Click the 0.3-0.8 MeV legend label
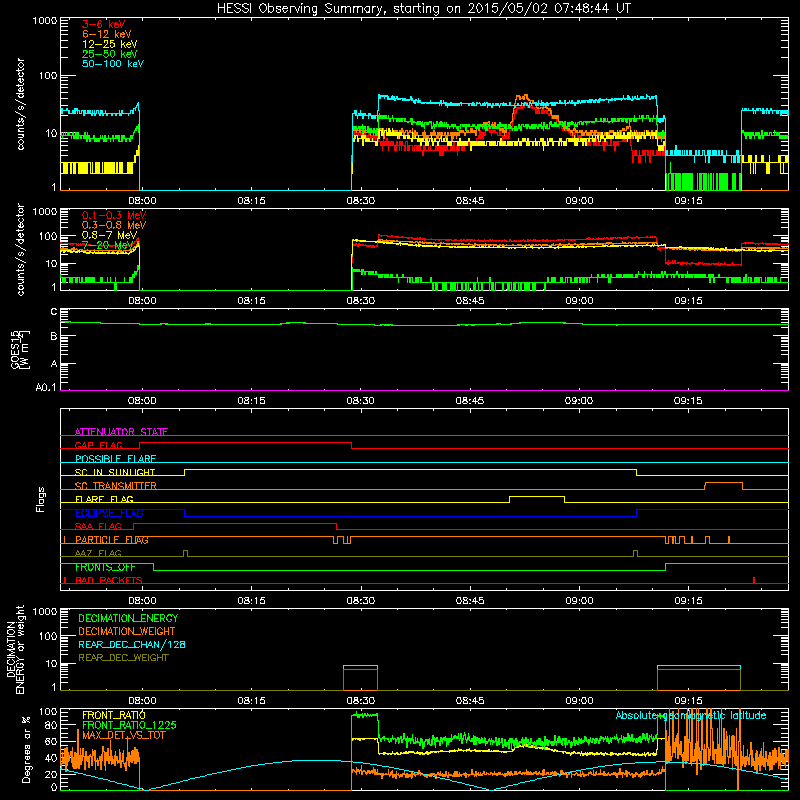Image resolution: width=800 pixels, height=800 pixels. pyautogui.click(x=114, y=225)
